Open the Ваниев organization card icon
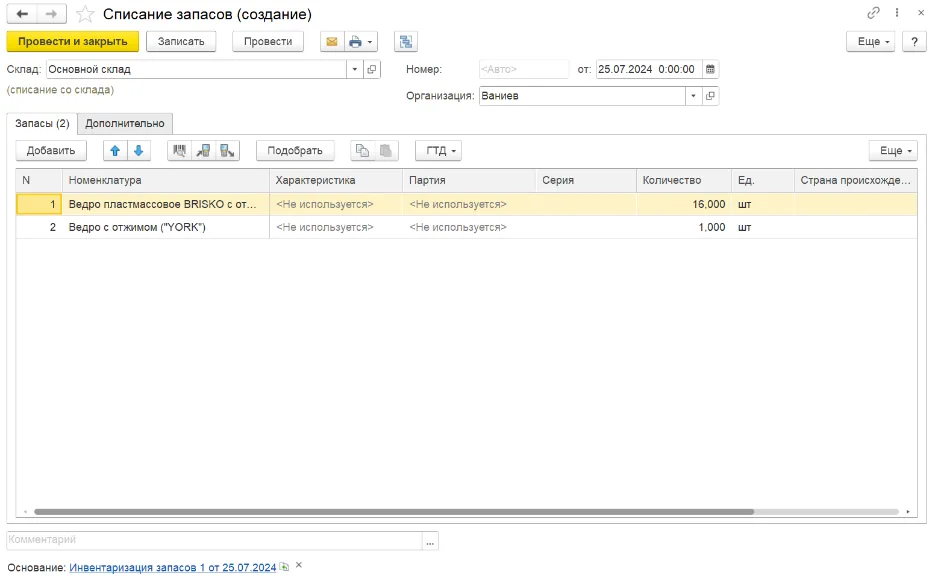This screenshot has height=575, width=935. pos(710,95)
